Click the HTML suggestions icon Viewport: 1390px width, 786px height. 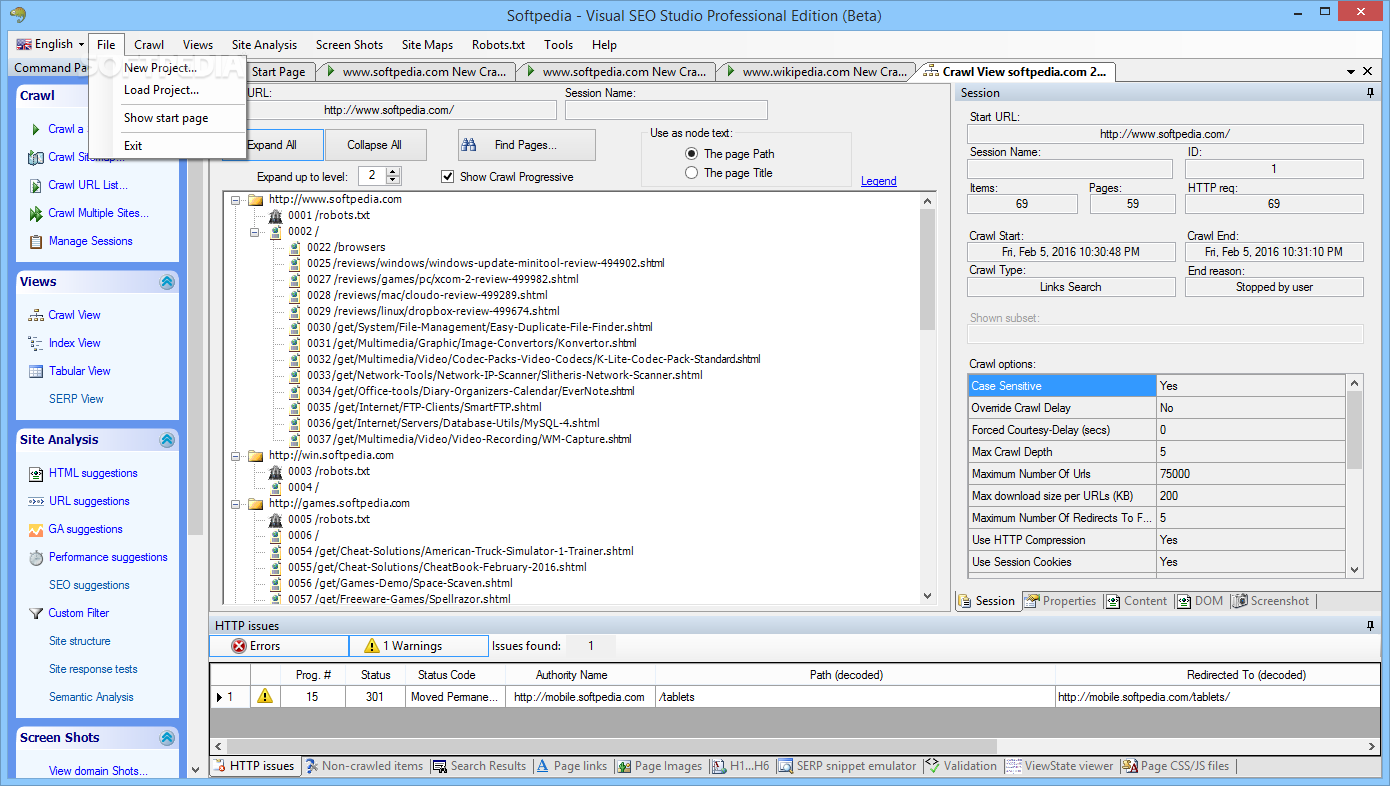point(36,473)
